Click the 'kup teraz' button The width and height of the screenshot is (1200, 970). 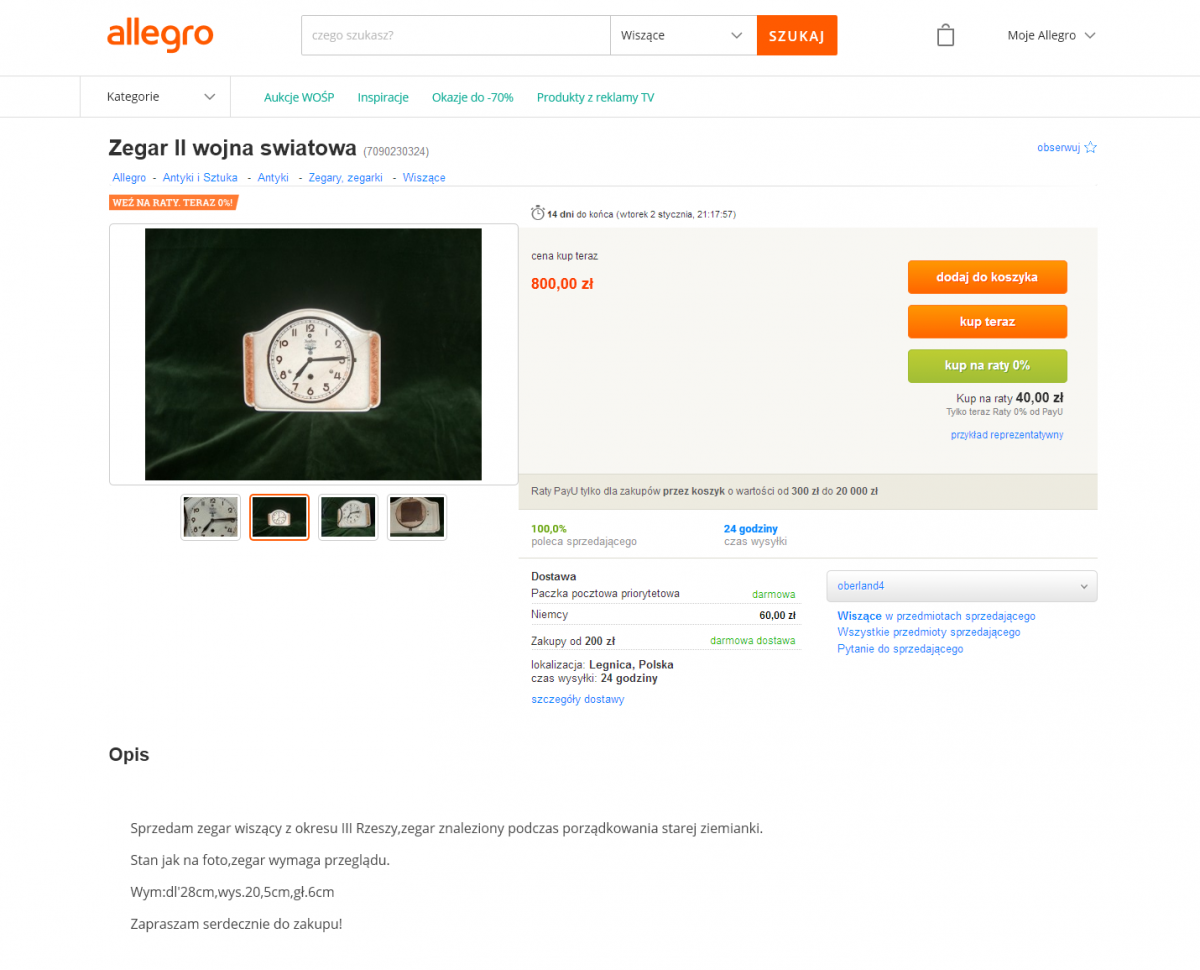pyautogui.click(x=987, y=321)
